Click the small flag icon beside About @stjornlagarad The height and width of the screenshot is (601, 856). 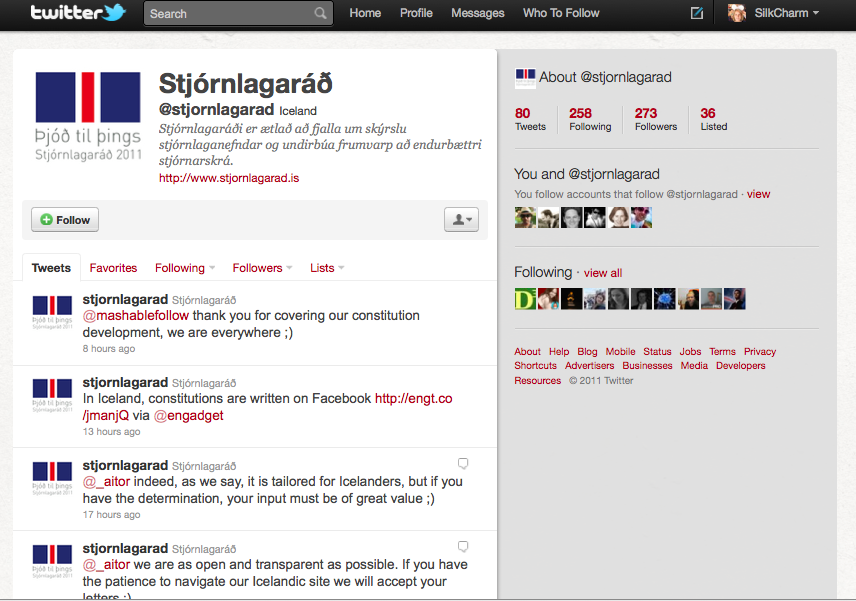(525, 78)
